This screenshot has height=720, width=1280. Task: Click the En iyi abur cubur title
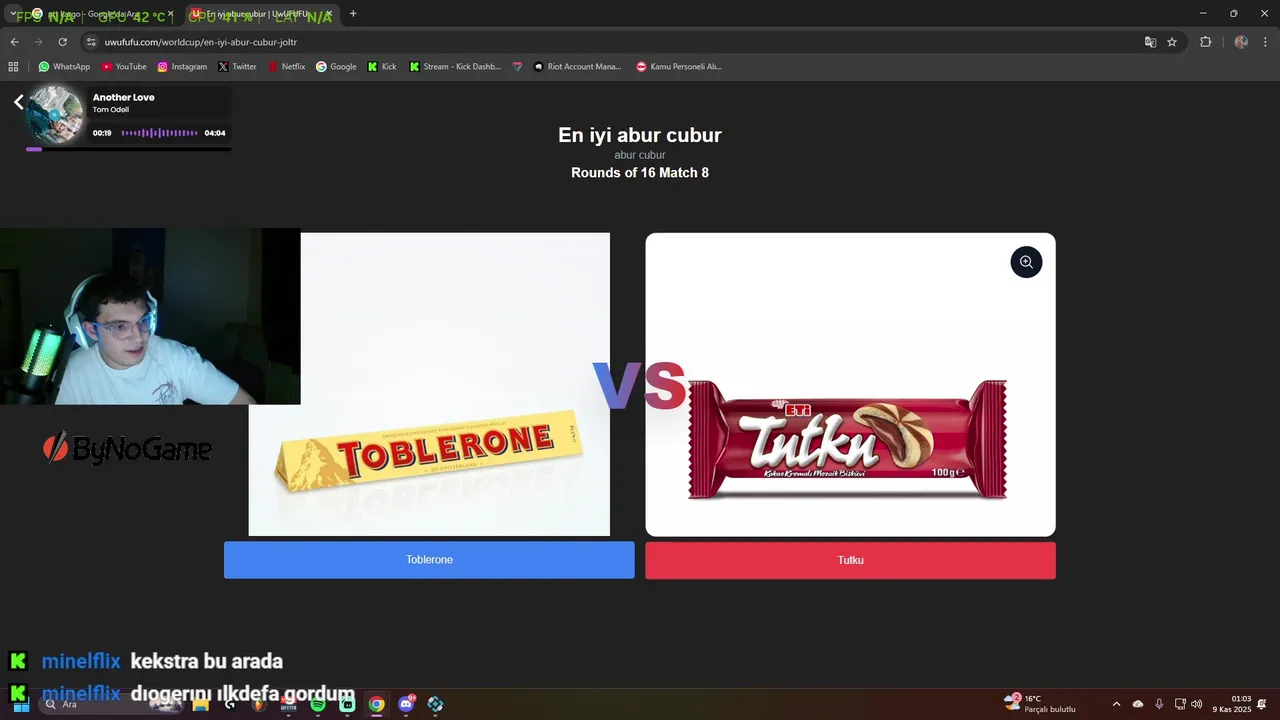tap(640, 135)
